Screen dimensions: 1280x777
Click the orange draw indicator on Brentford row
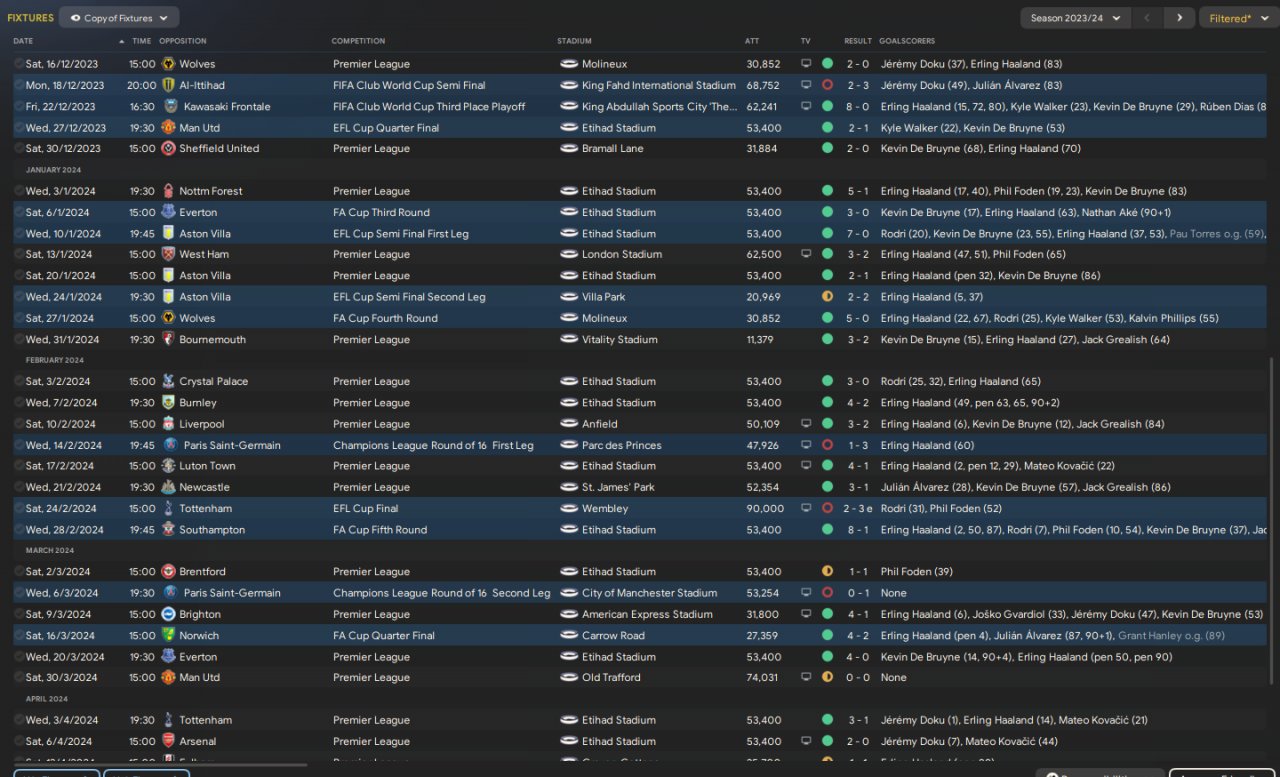[827, 572]
